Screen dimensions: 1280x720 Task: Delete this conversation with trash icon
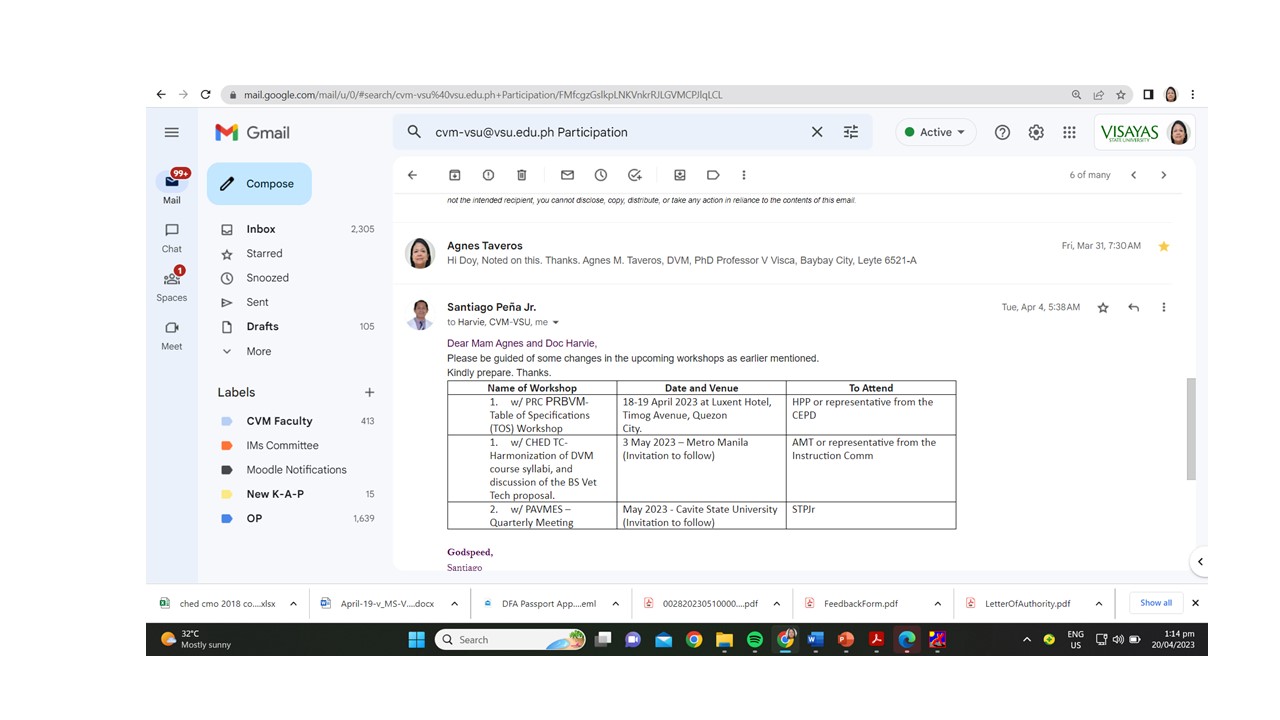pos(521,175)
